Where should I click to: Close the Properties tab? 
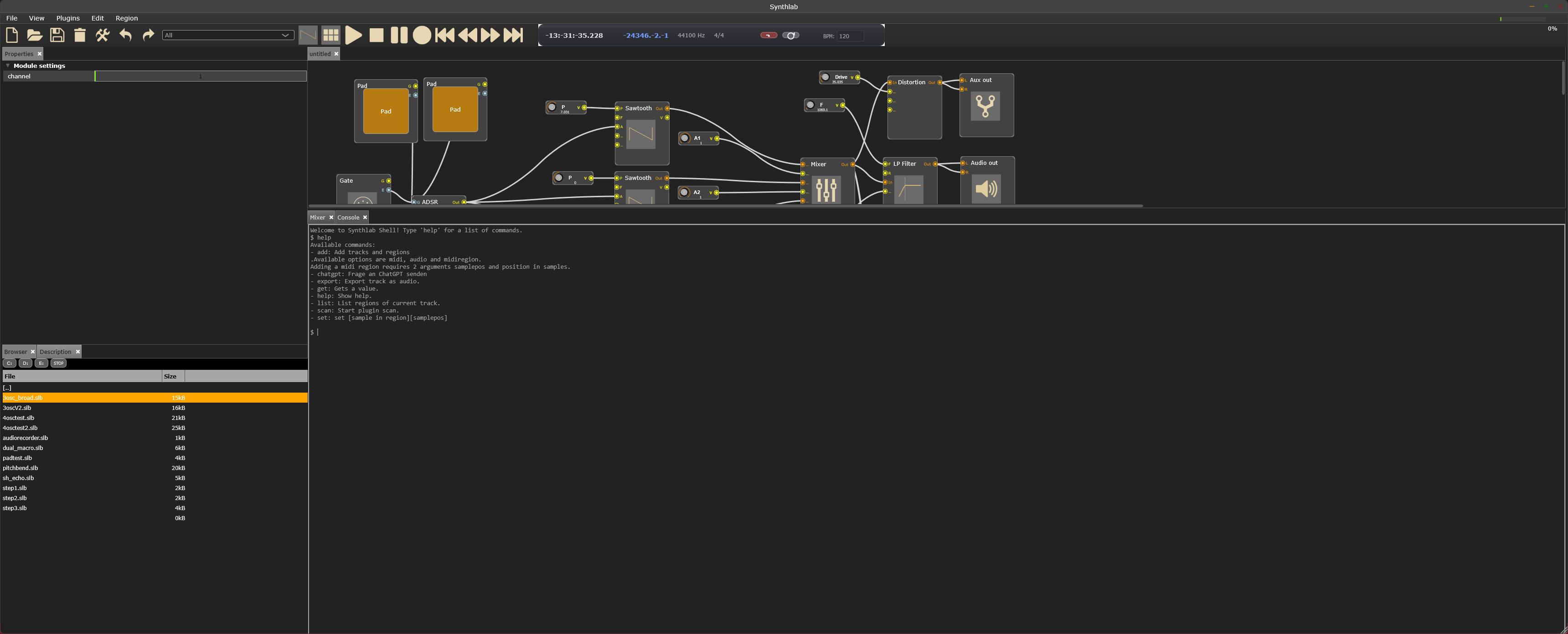[x=40, y=54]
